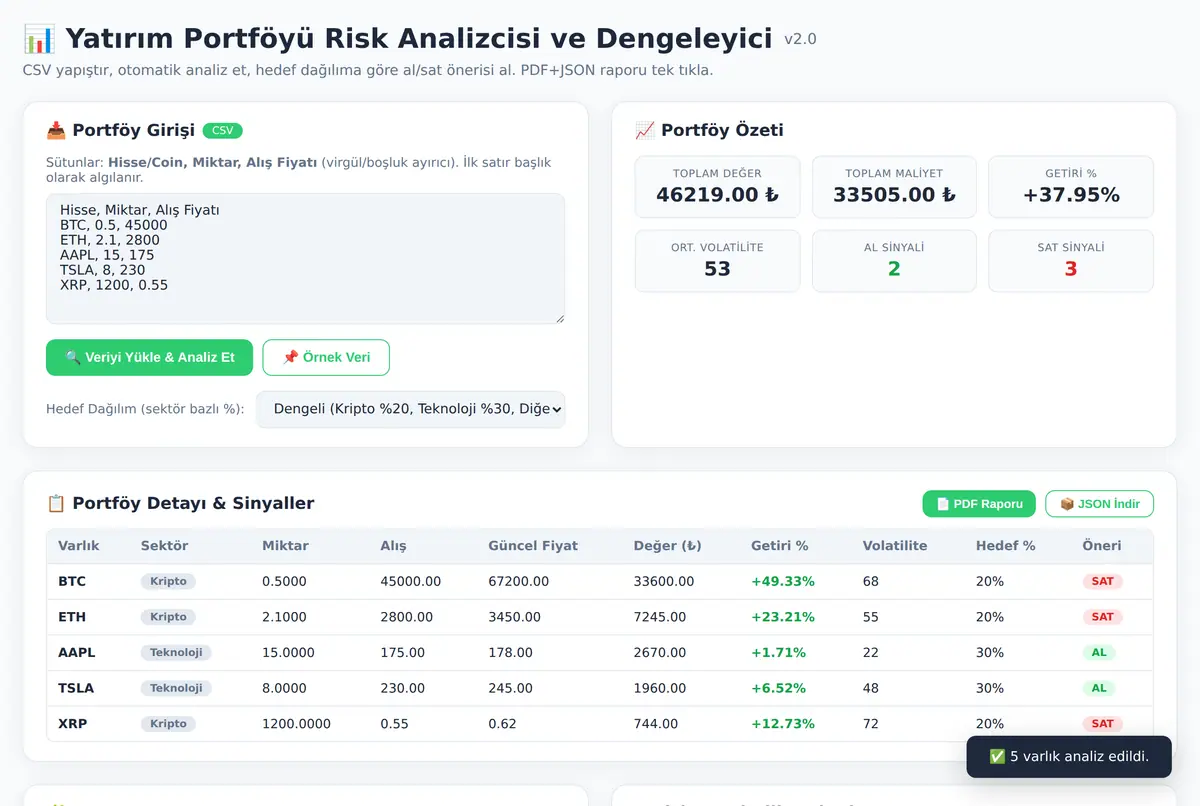Screen dimensions: 1200x806
Task: Load sample data with Örnek Veri button
Action: tap(326, 357)
